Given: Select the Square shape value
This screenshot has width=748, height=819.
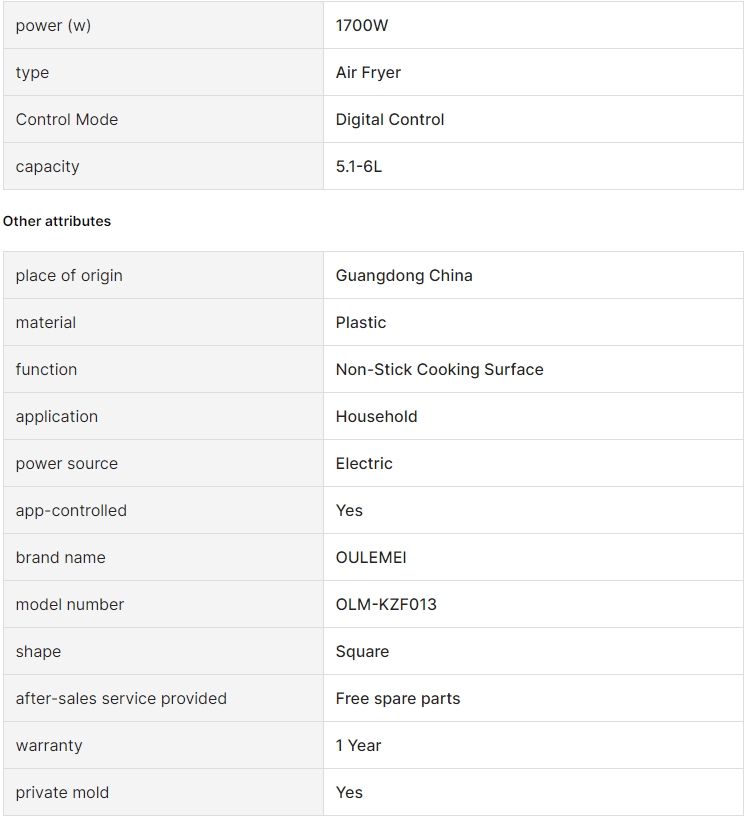Looking at the screenshot, I should tap(363, 652).
